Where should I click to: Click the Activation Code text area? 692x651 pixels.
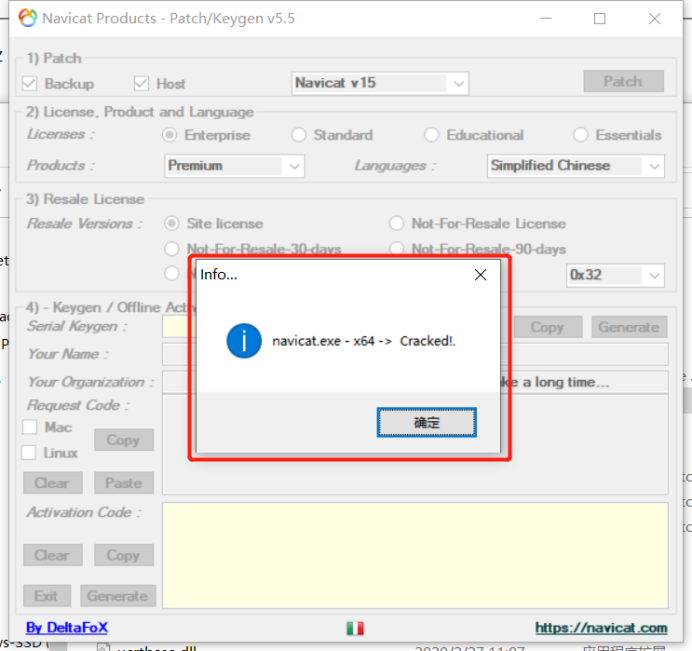415,555
